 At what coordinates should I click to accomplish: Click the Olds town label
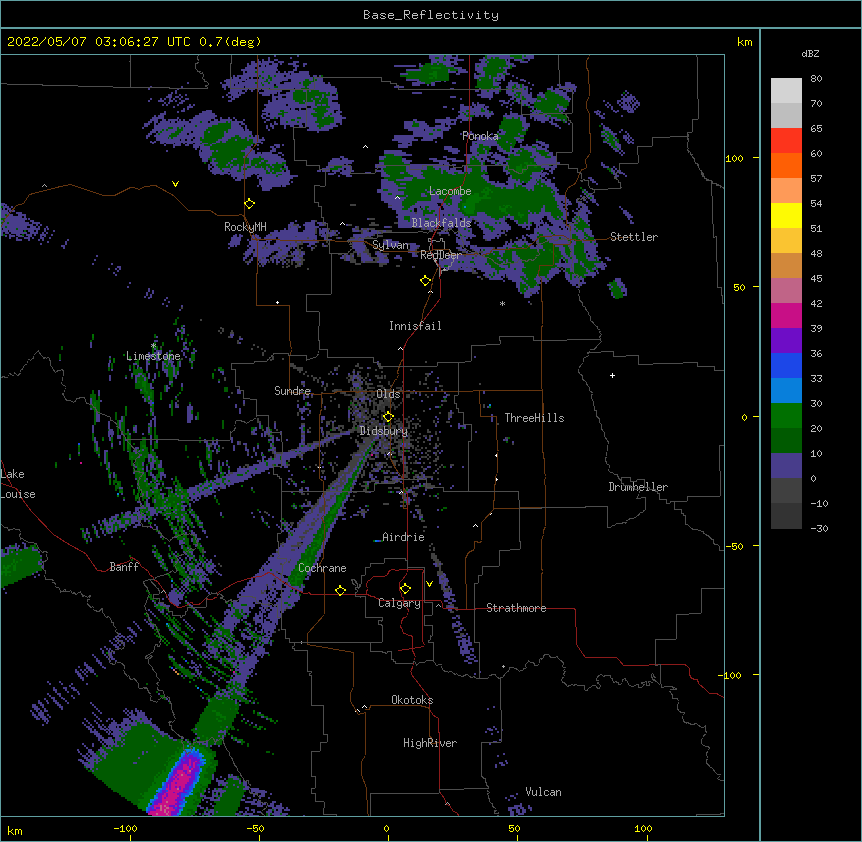click(x=388, y=394)
